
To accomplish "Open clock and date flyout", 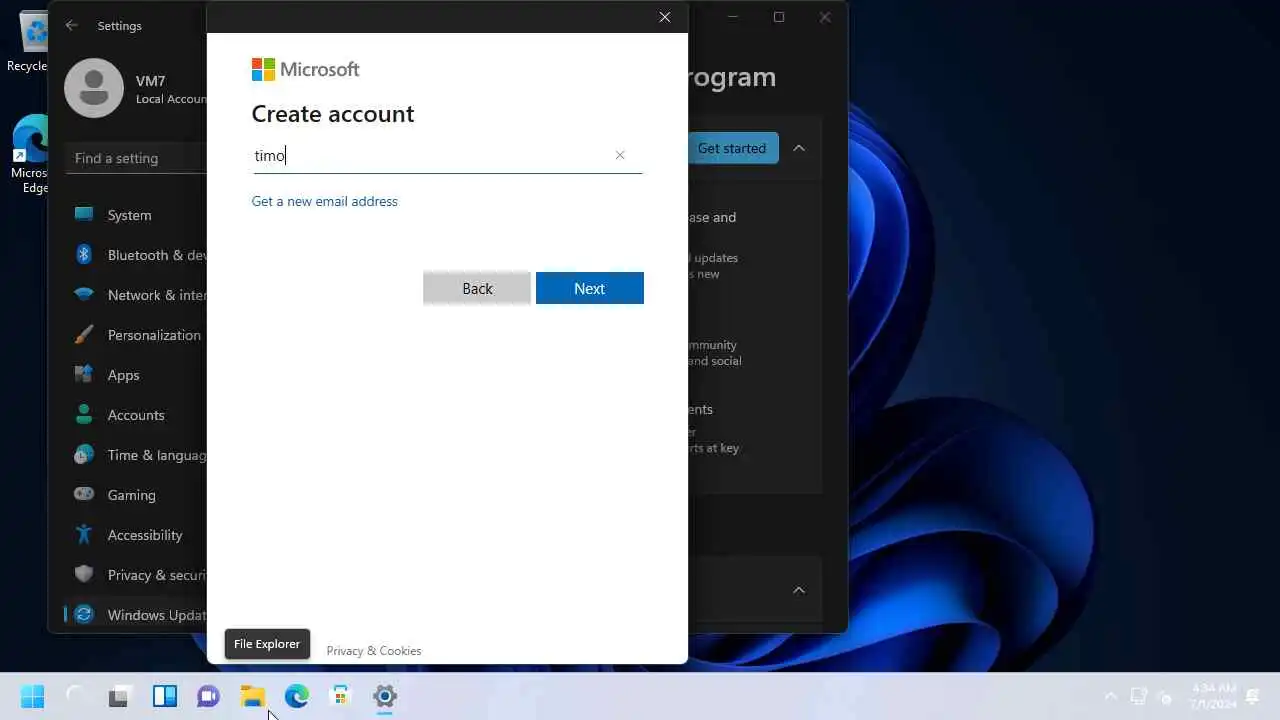I will (x=1211, y=696).
